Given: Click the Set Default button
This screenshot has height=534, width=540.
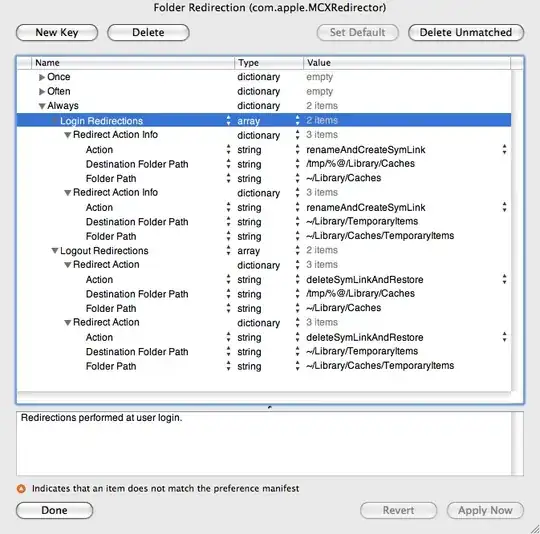Looking at the screenshot, I should point(357,33).
